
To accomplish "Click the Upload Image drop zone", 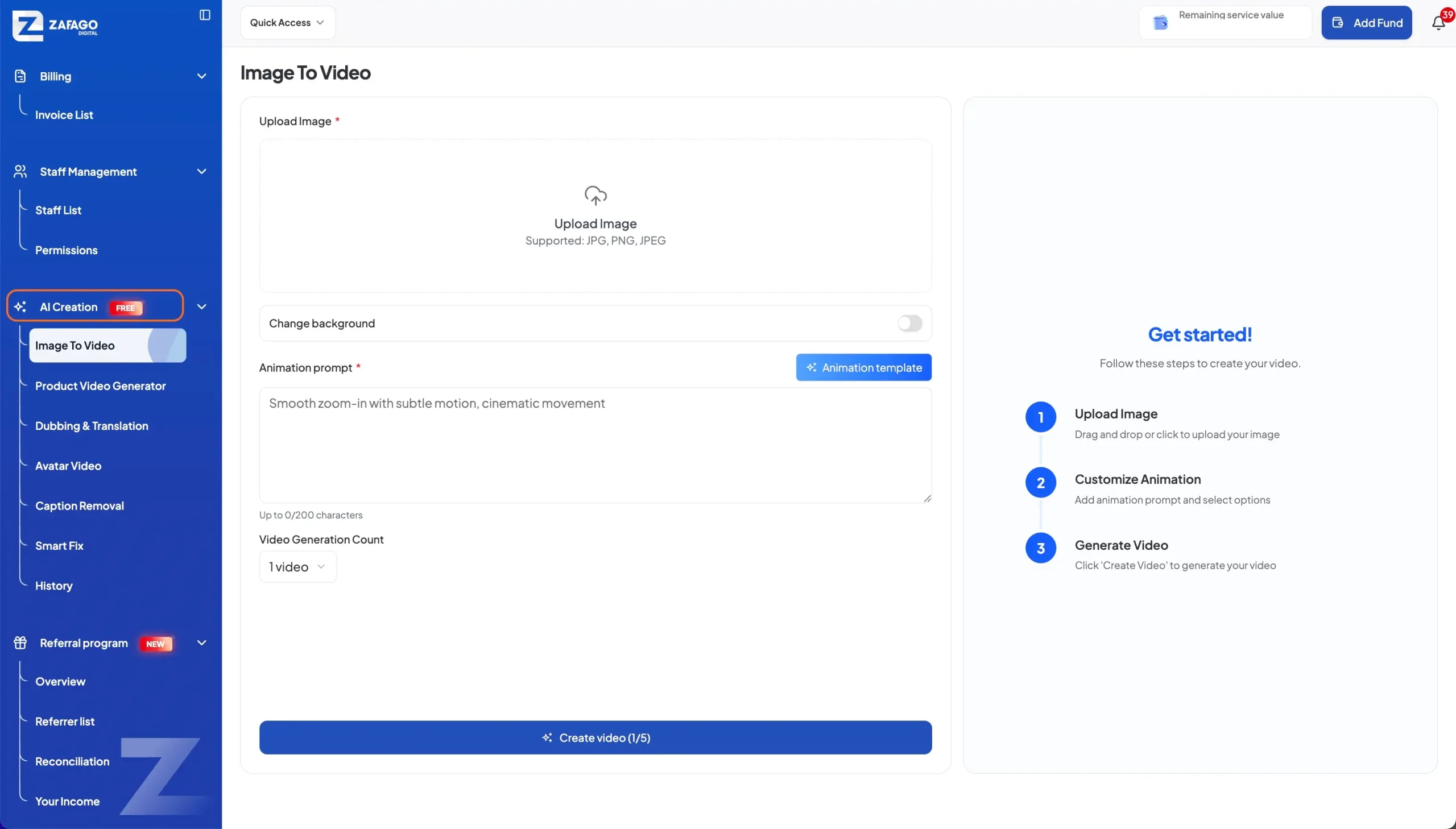I will click(x=595, y=216).
